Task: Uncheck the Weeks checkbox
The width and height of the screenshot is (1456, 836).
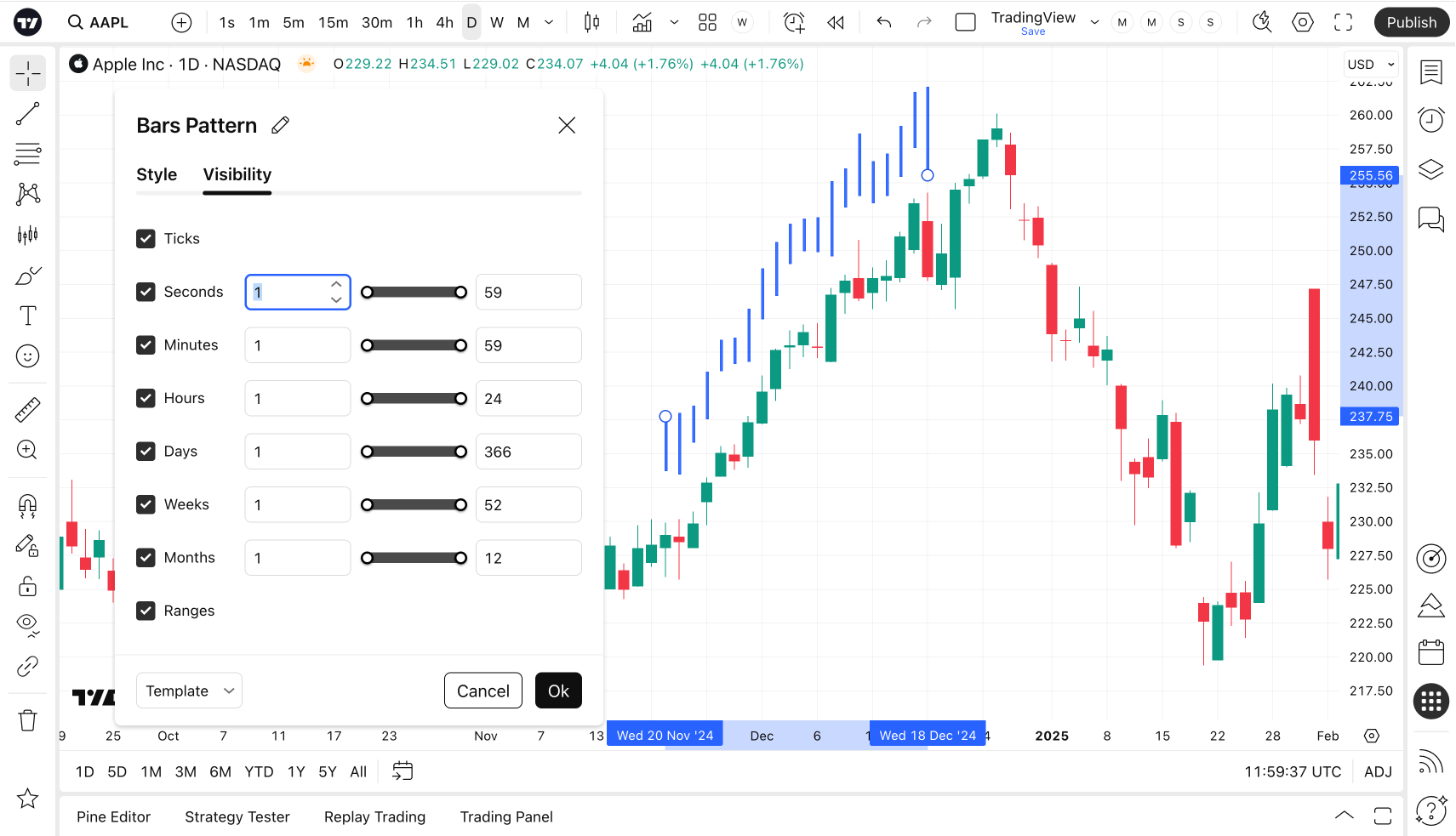Action: [x=146, y=505]
